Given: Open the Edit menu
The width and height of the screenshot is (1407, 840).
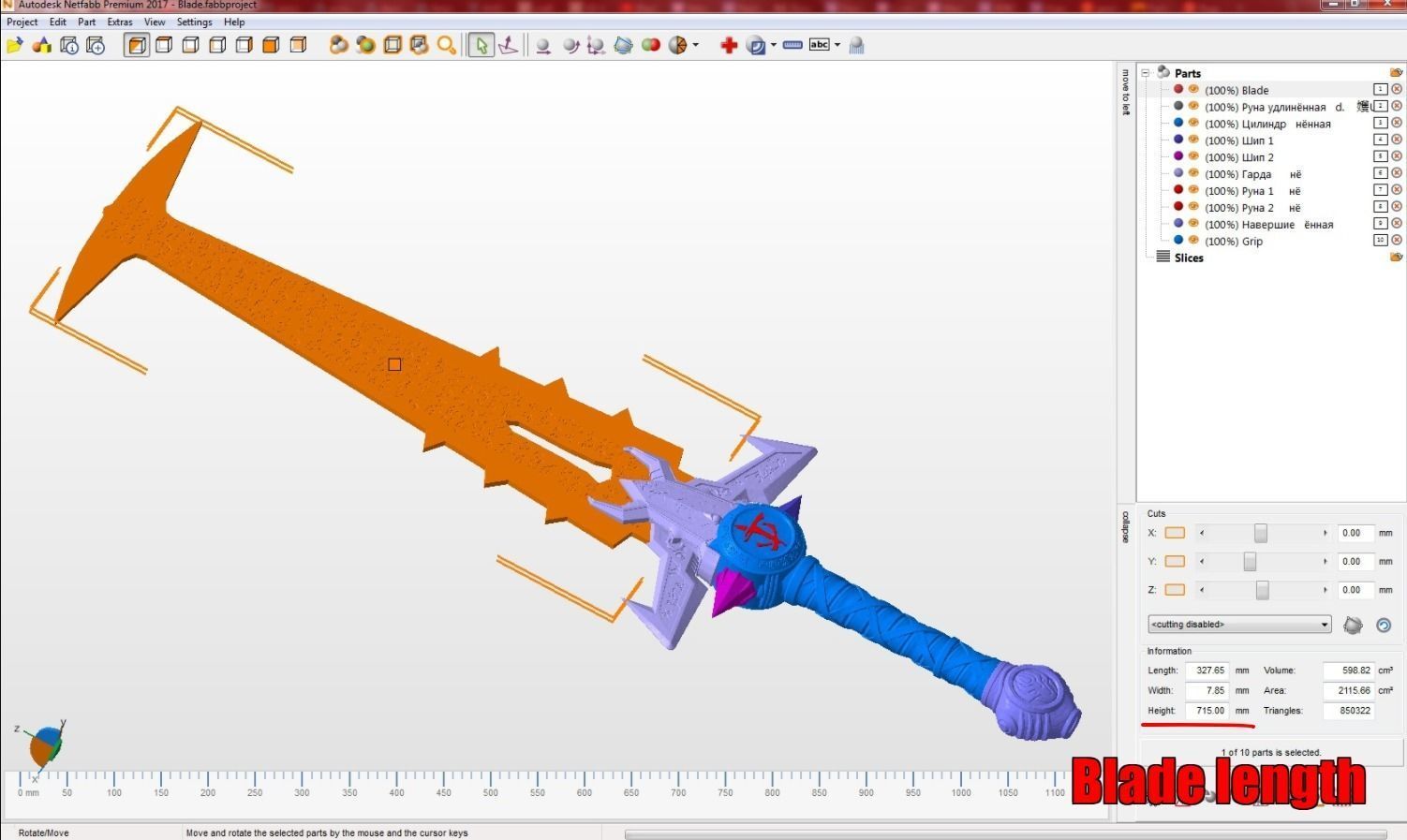Looking at the screenshot, I should coord(58,22).
